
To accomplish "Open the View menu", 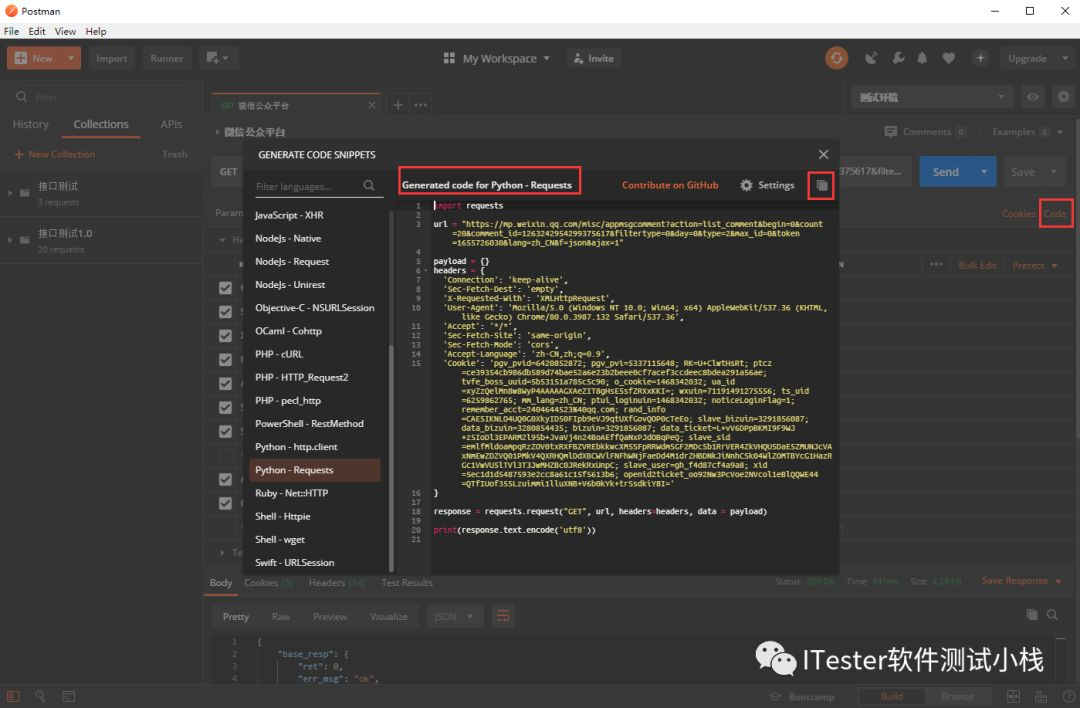I will (65, 31).
